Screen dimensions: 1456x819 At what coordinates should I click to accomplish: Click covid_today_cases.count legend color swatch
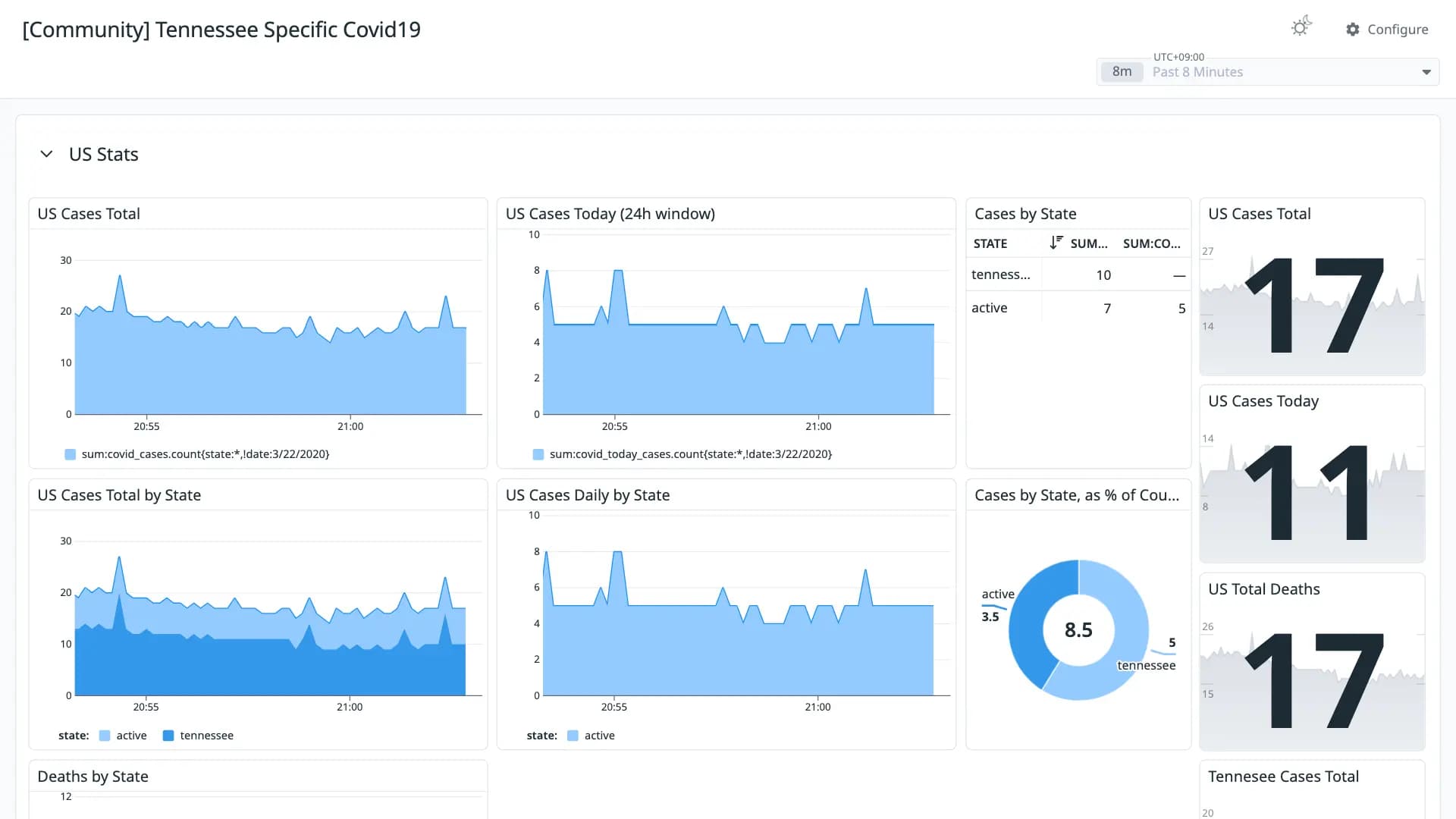click(538, 454)
